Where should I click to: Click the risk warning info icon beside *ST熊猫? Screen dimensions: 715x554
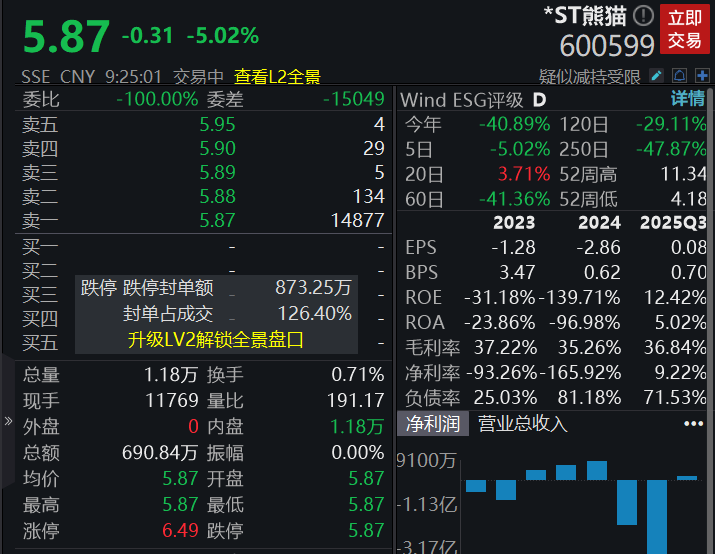tap(643, 15)
